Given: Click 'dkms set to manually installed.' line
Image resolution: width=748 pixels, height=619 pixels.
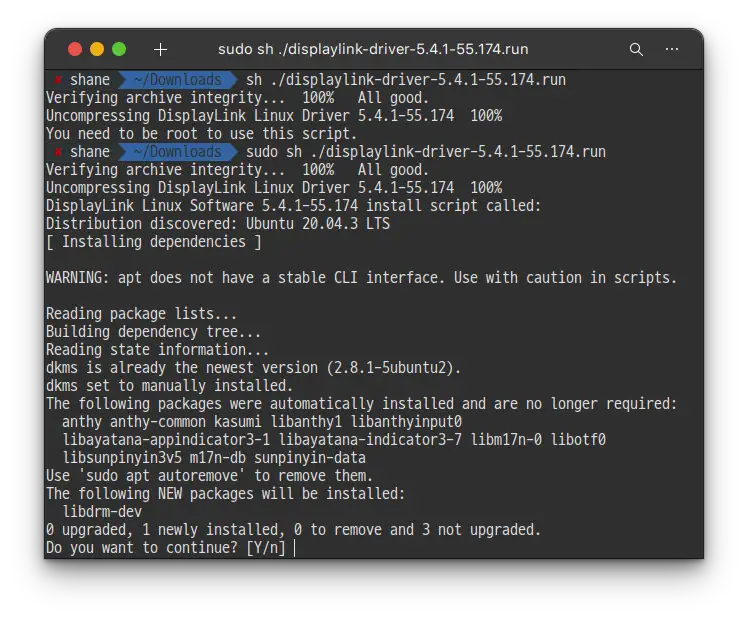Looking at the screenshot, I should 169,386.
